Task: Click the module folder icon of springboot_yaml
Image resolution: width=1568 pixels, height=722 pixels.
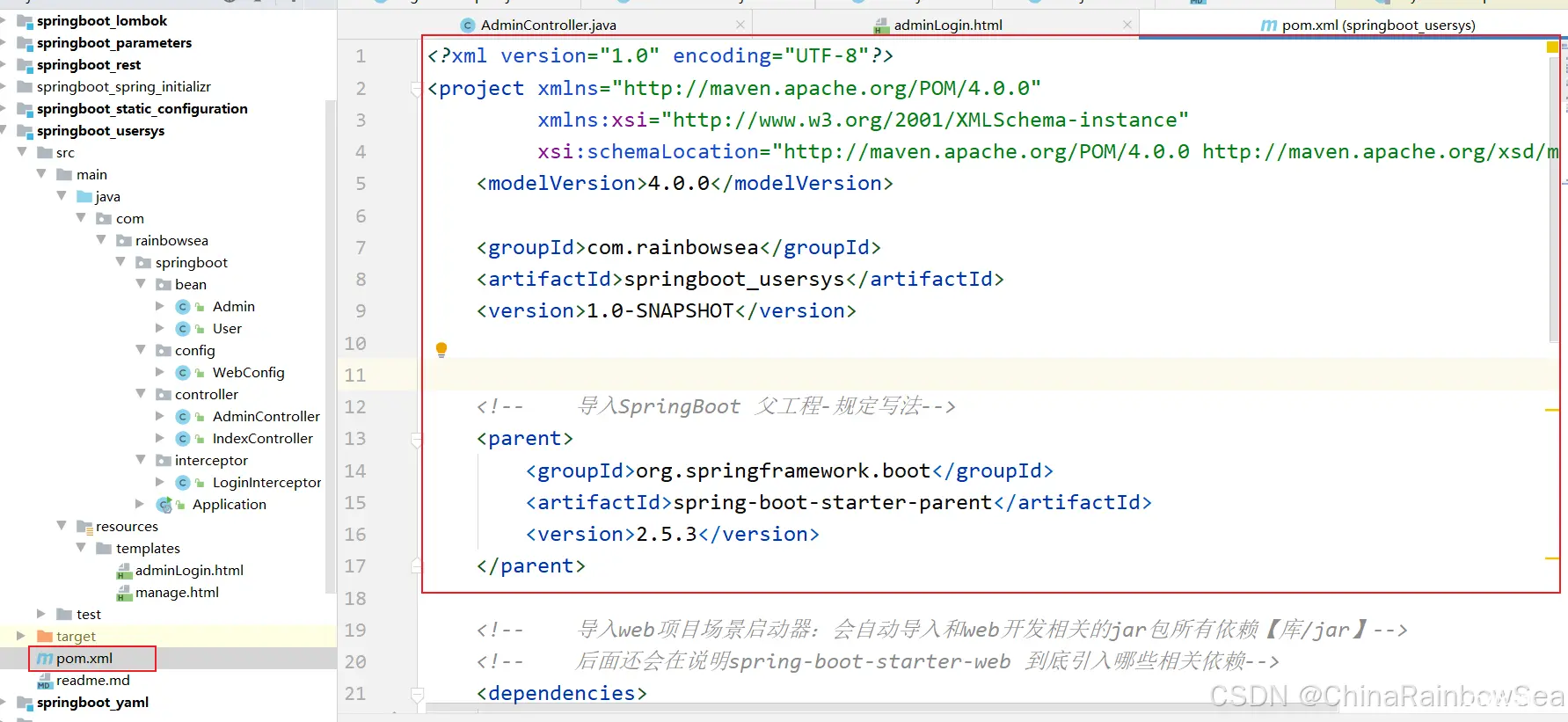Action: 25,703
